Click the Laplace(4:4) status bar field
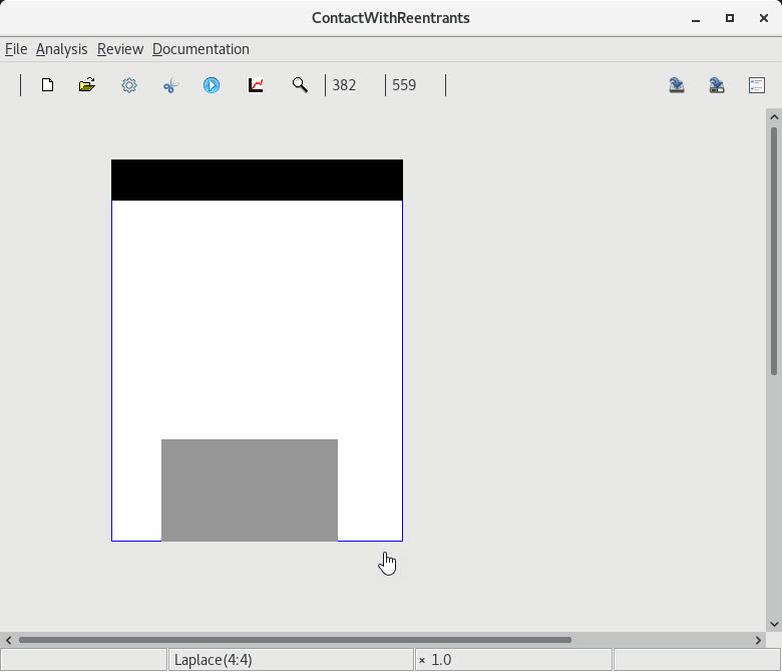 (290, 660)
